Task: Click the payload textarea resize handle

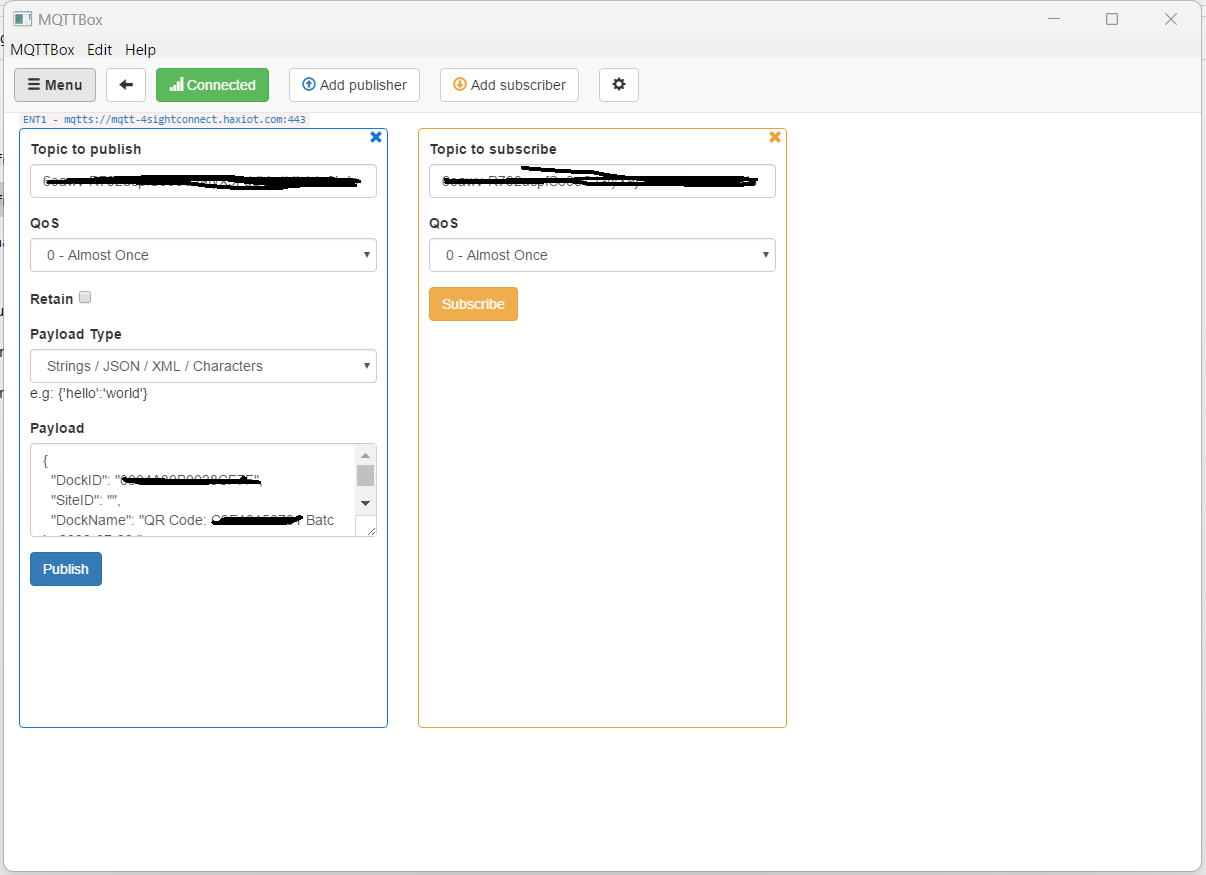Action: 371,530
